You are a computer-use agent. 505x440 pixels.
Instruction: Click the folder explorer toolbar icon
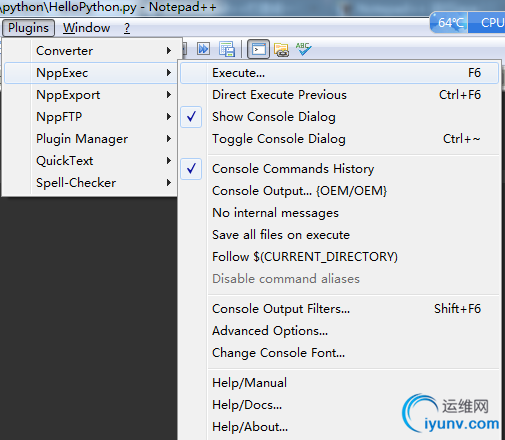[281, 50]
